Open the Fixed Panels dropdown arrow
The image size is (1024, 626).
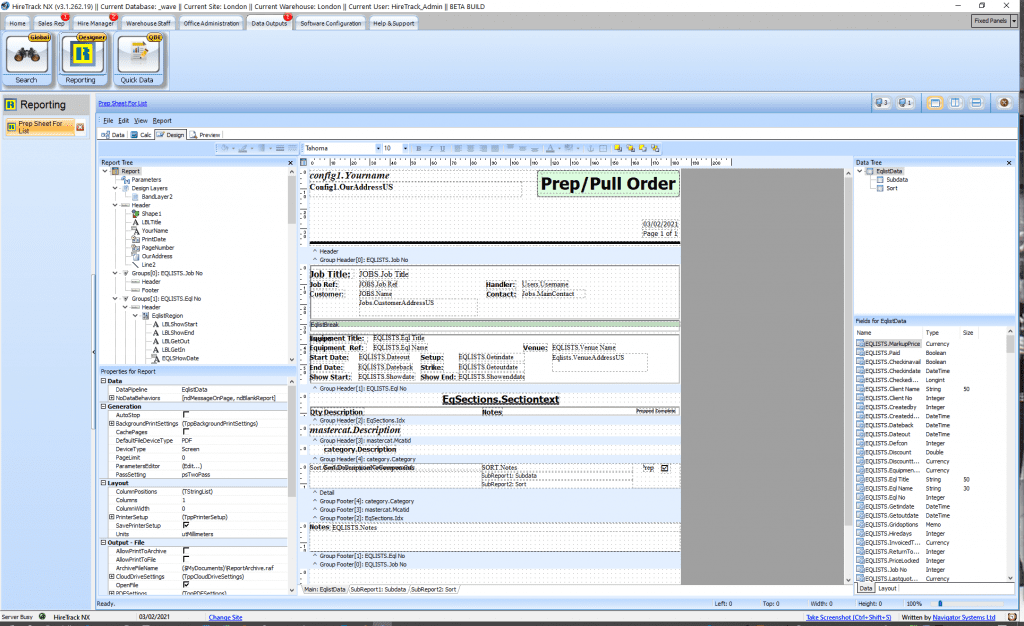[1014, 21]
